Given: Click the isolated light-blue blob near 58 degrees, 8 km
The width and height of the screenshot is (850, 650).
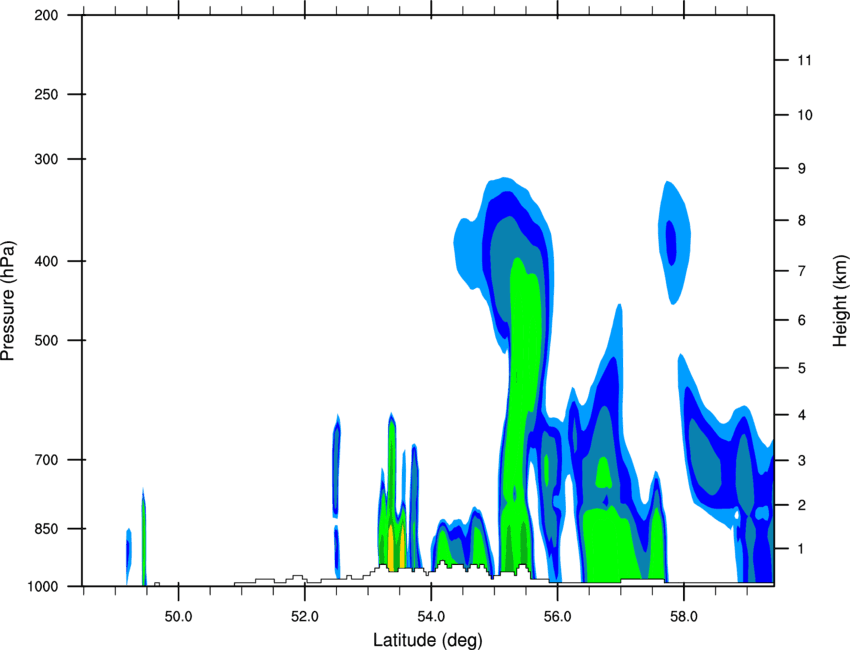Looking at the screenshot, I should pos(674,243).
